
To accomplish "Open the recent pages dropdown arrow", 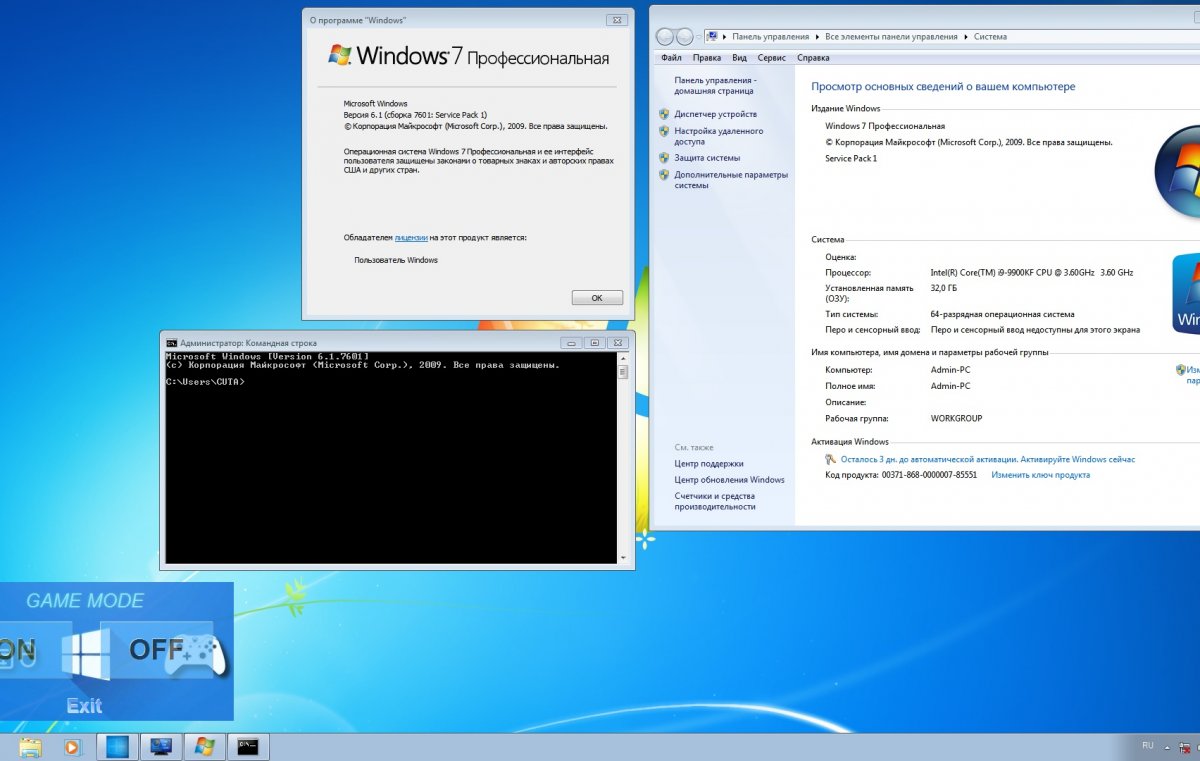I will point(699,37).
